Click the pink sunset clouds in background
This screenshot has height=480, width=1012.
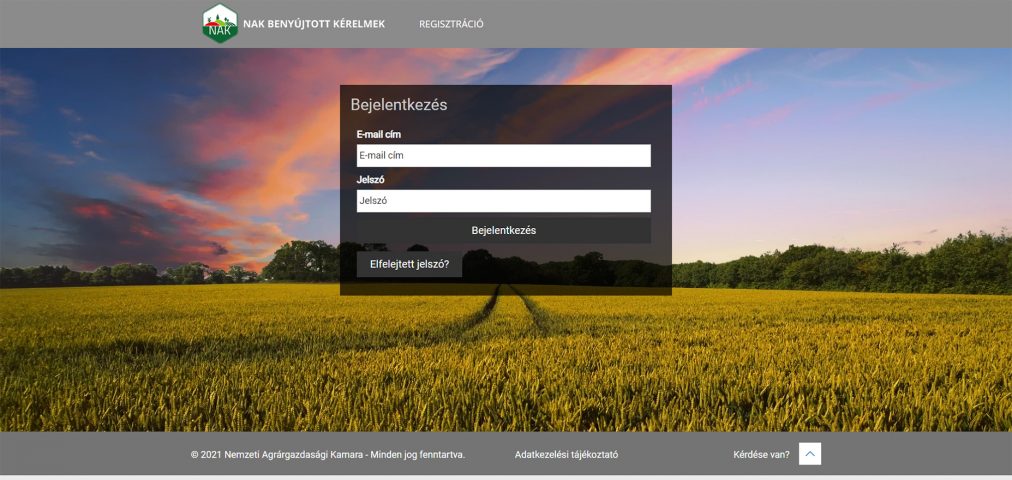(250, 150)
